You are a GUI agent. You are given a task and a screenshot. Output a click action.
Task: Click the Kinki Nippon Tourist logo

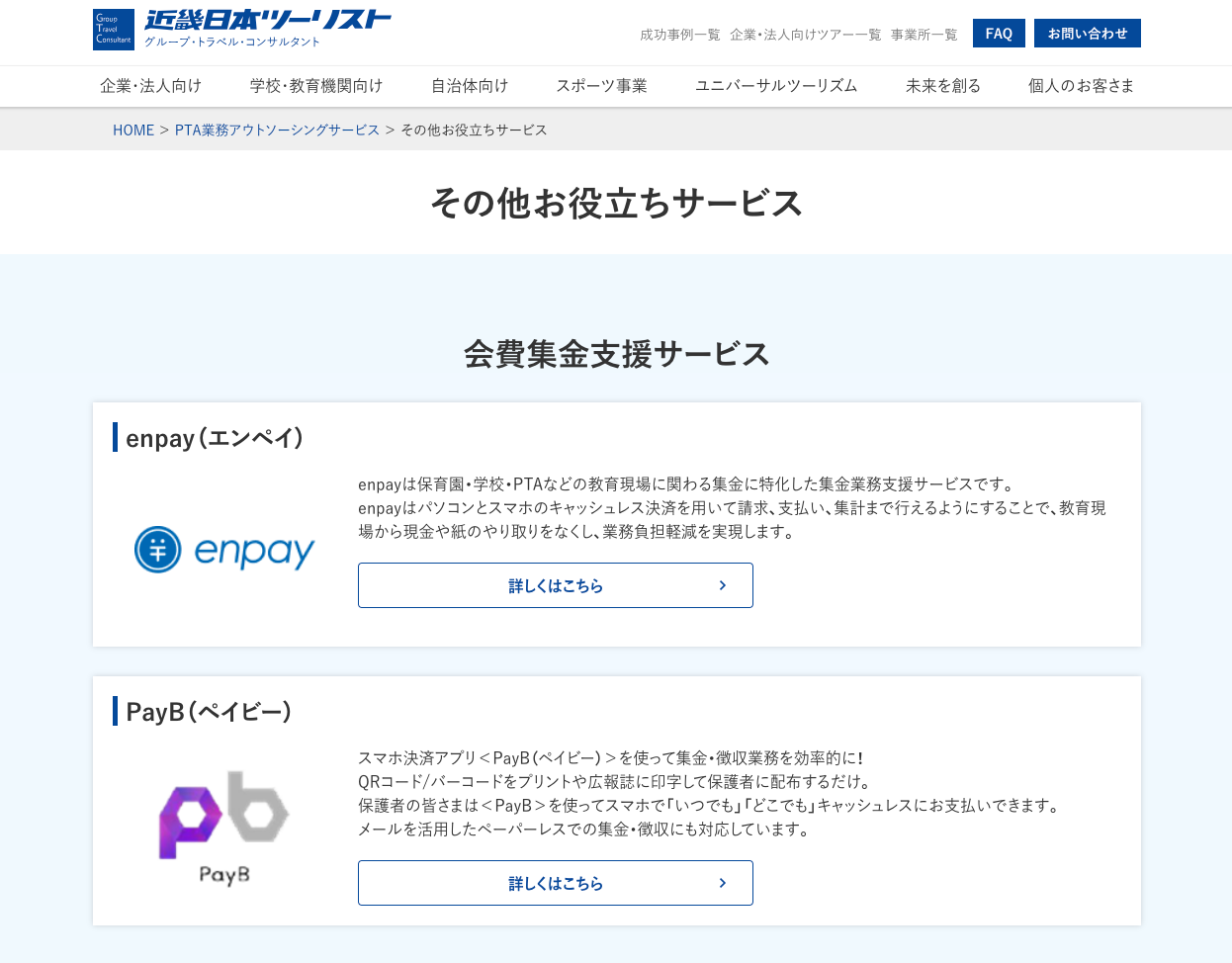click(242, 30)
